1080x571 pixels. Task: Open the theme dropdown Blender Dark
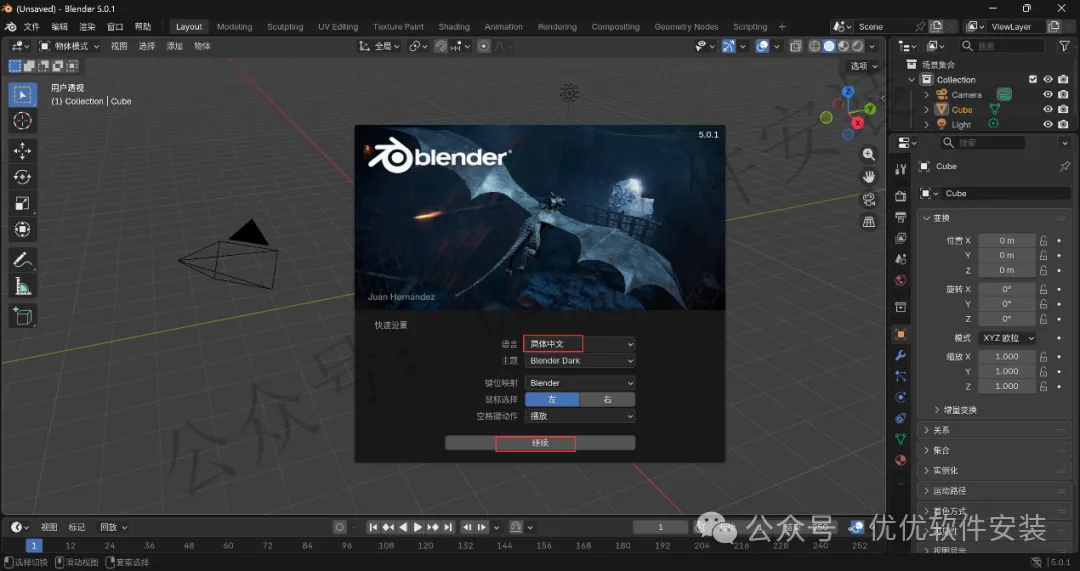pos(580,361)
